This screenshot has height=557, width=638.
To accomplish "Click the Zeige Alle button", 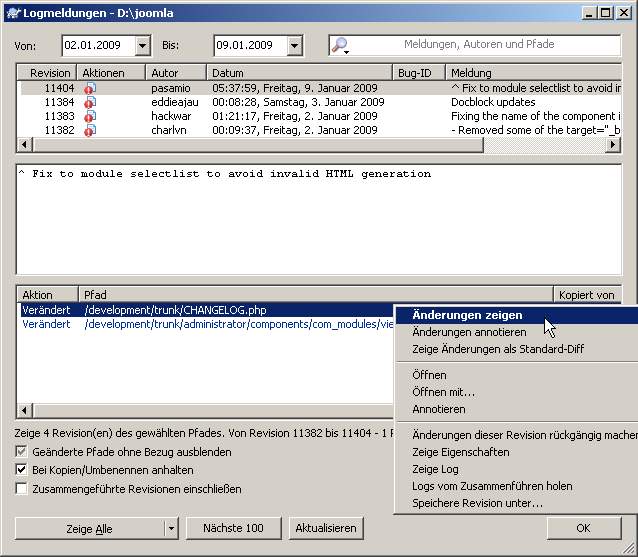I will 90,529.
